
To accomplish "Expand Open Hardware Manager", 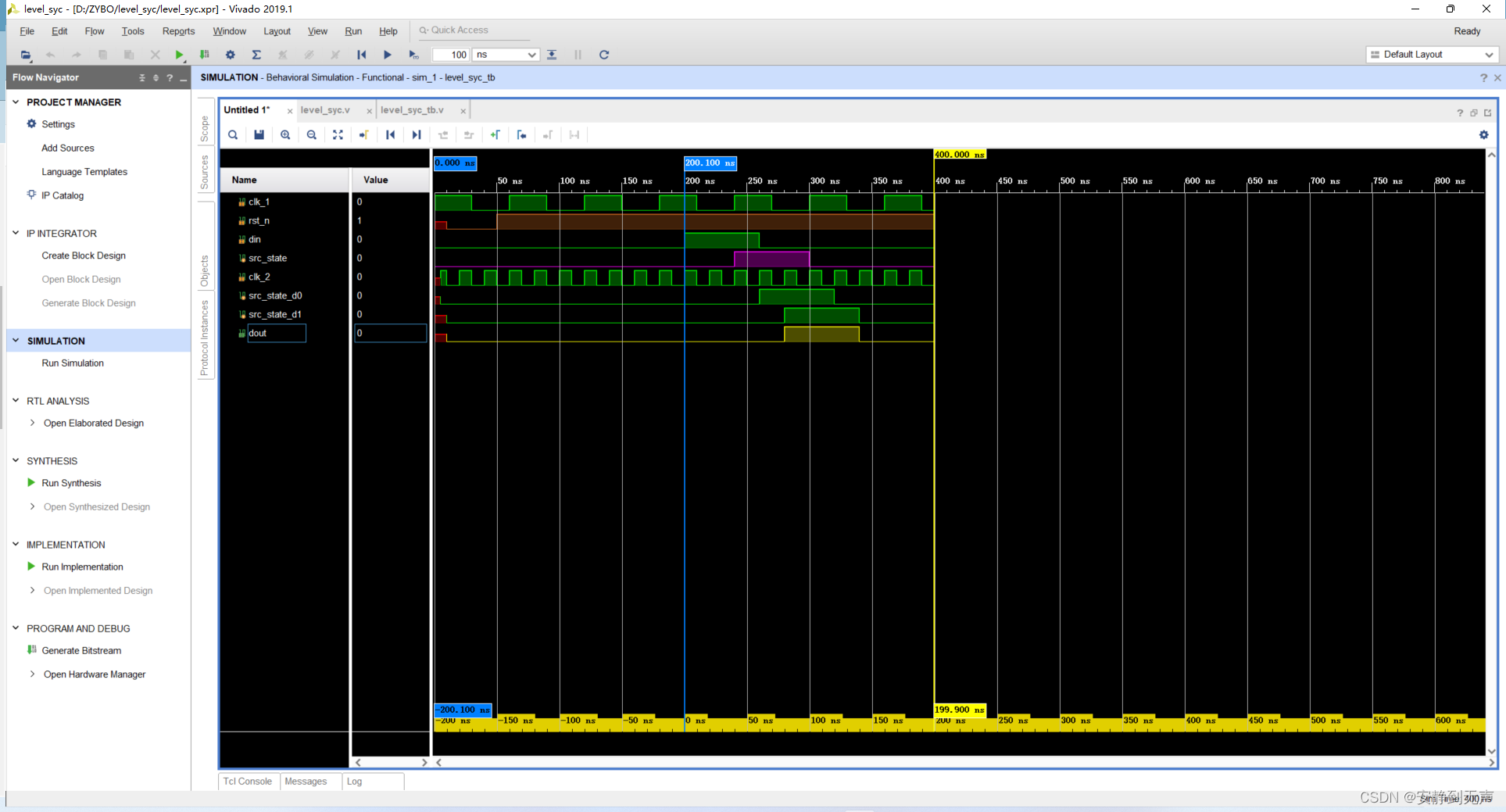I will point(32,674).
